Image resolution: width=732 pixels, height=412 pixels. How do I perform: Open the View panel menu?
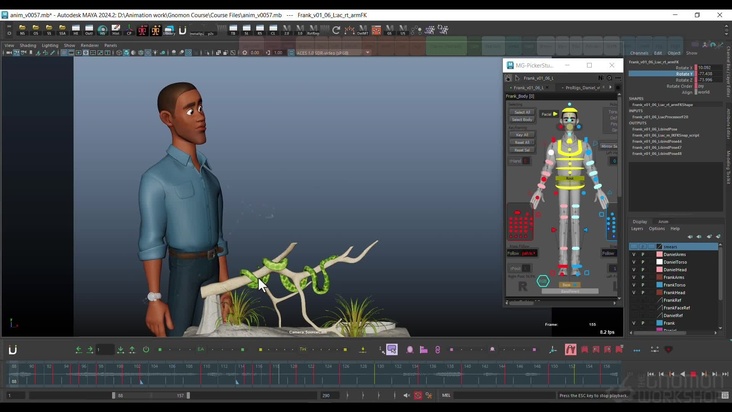[x=9, y=45]
